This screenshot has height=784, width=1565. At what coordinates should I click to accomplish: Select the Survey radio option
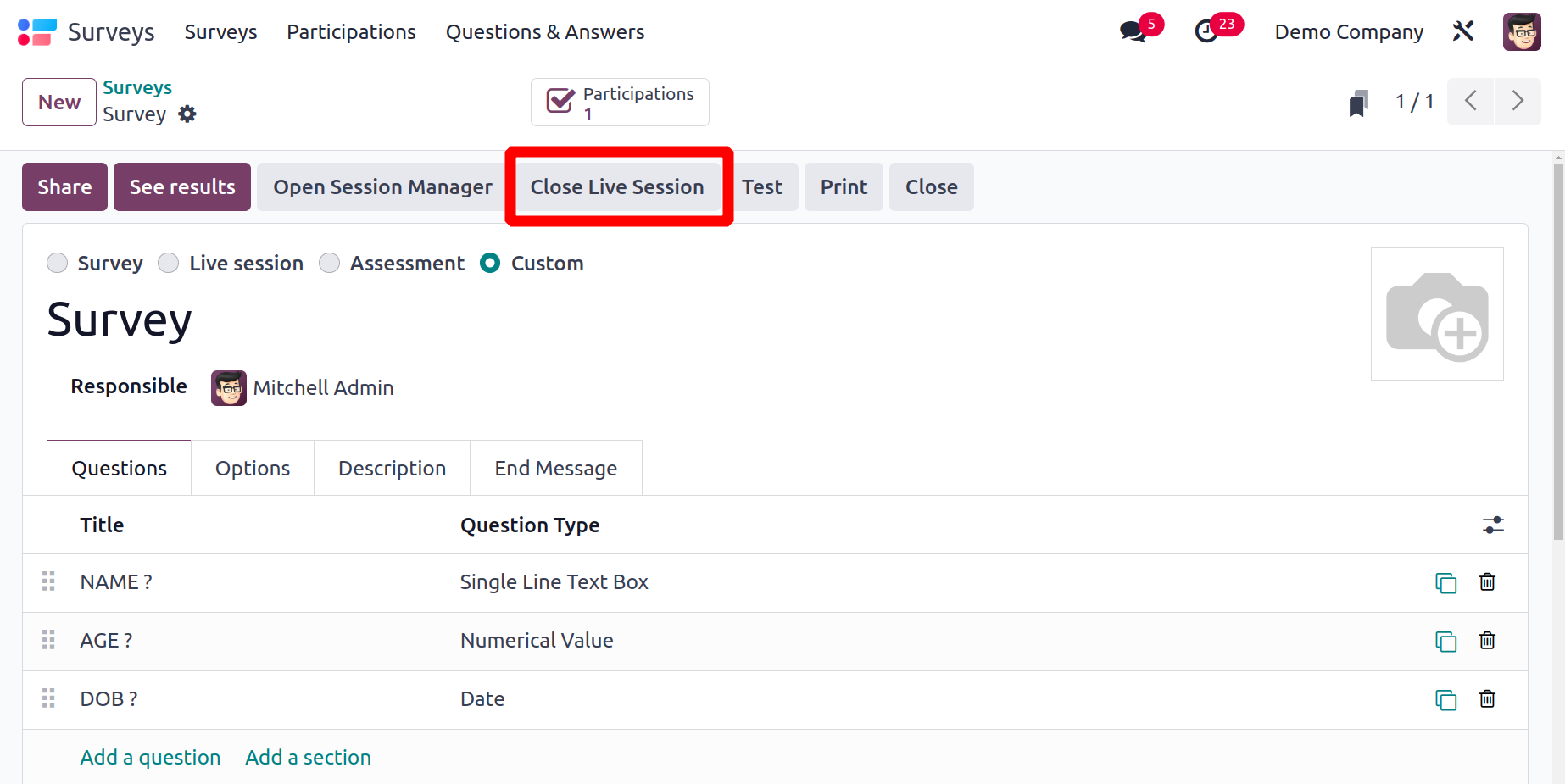(57, 263)
